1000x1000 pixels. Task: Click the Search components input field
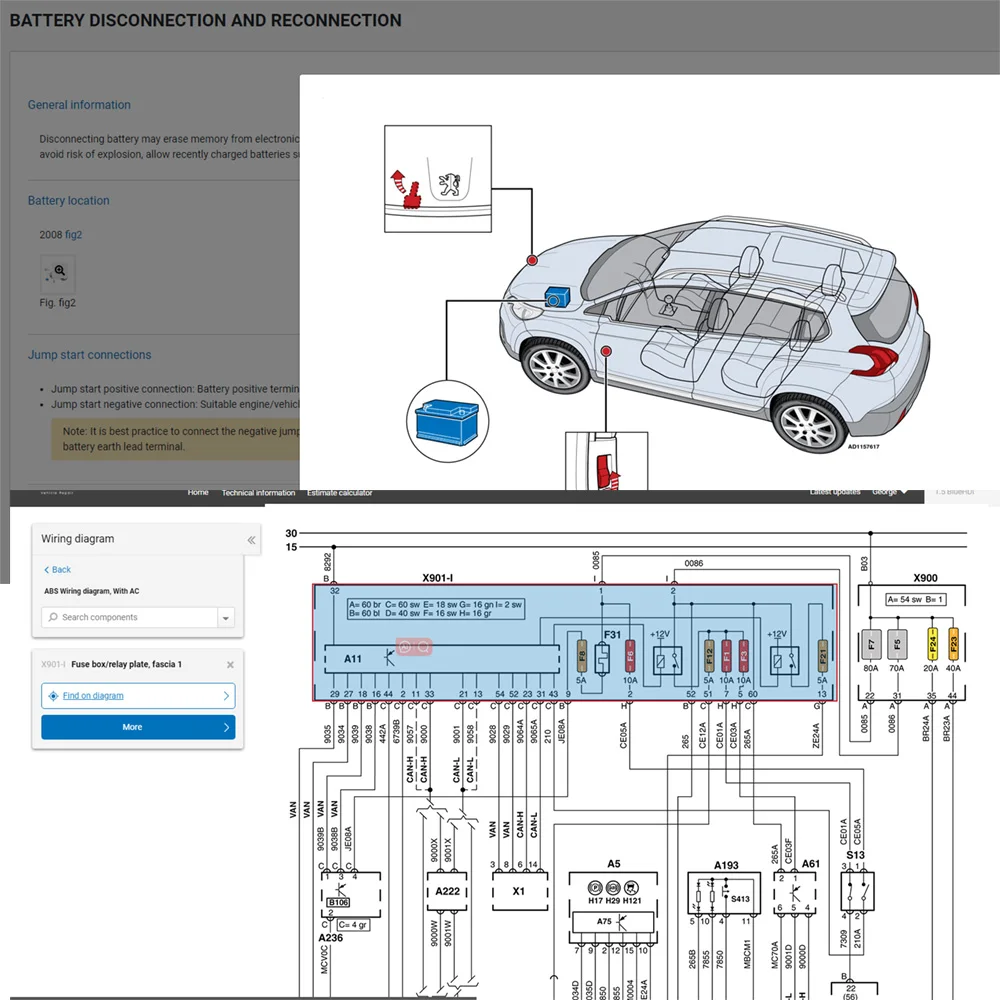(130, 618)
